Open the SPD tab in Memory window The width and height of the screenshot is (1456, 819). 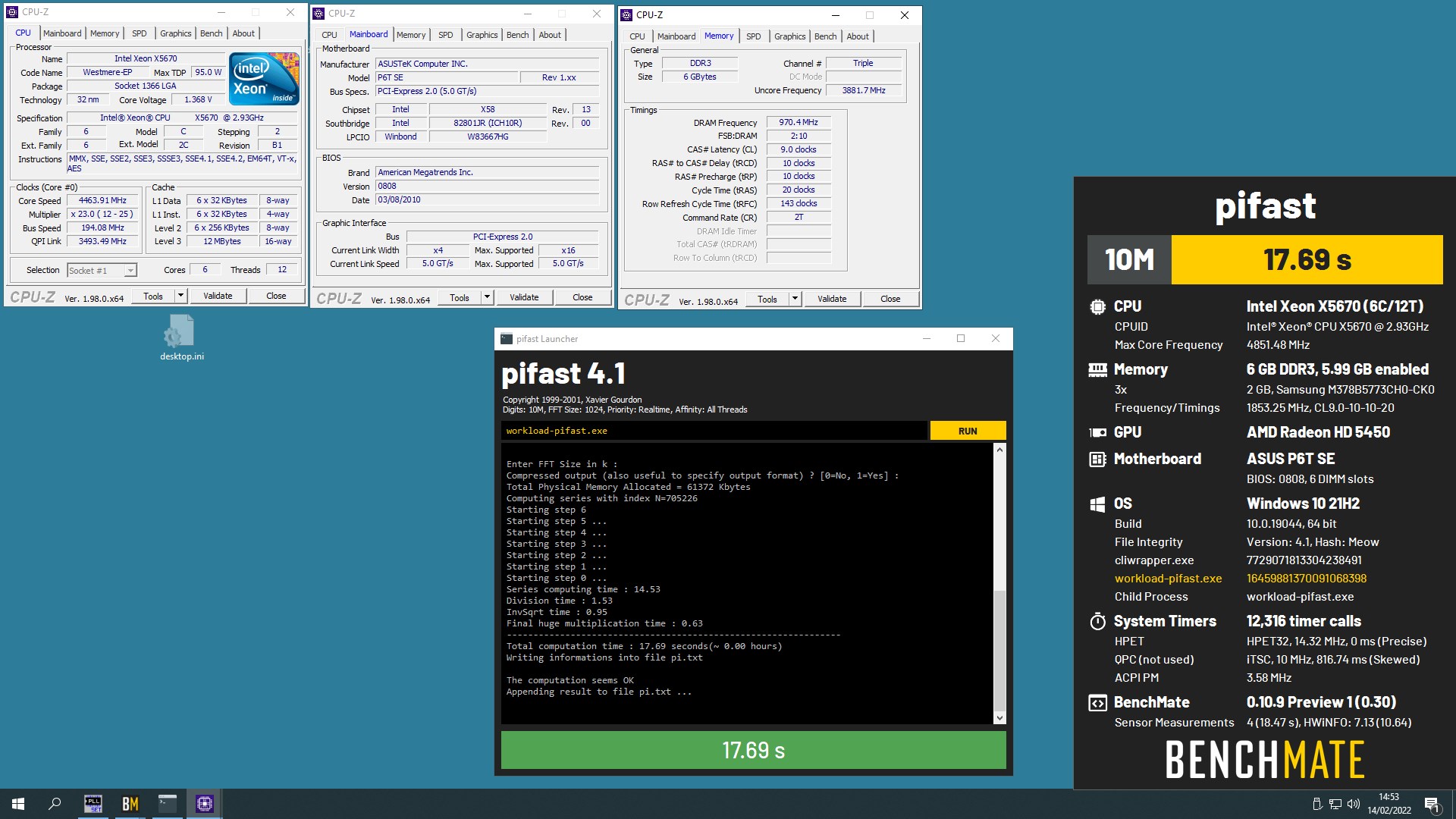click(754, 36)
